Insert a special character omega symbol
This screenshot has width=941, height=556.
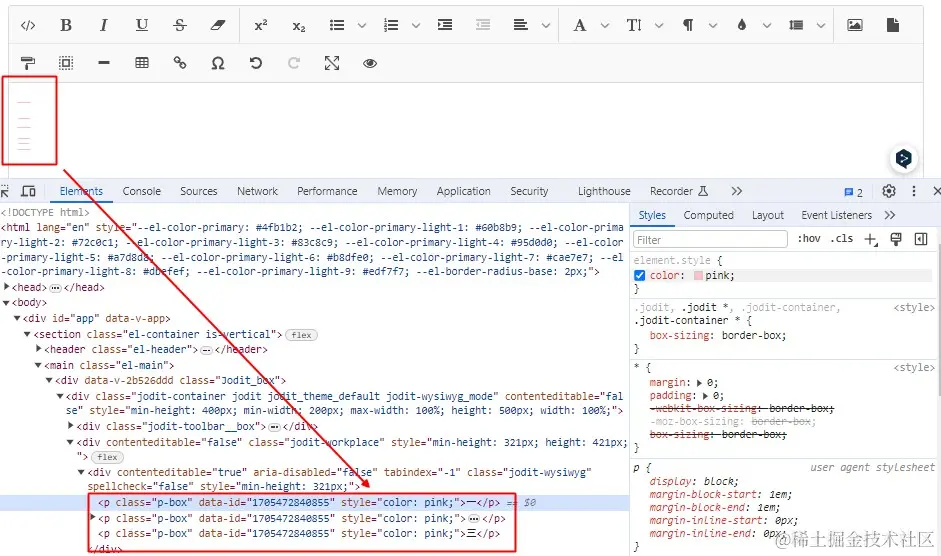point(218,63)
